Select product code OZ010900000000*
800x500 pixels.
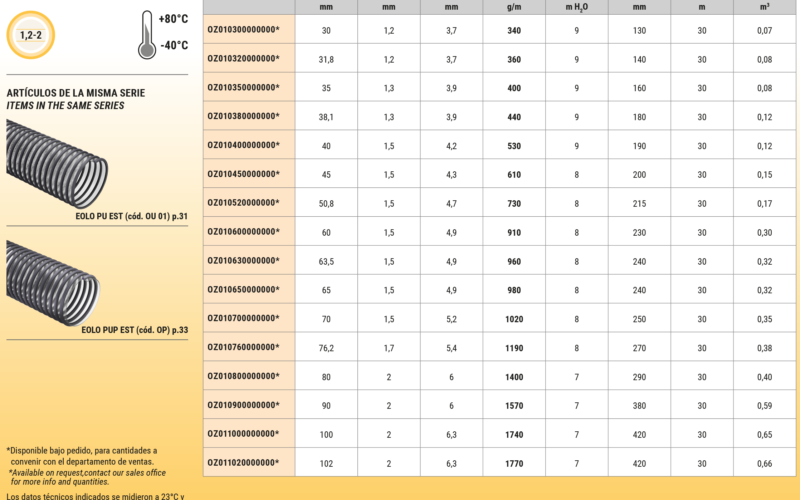[x=243, y=405]
